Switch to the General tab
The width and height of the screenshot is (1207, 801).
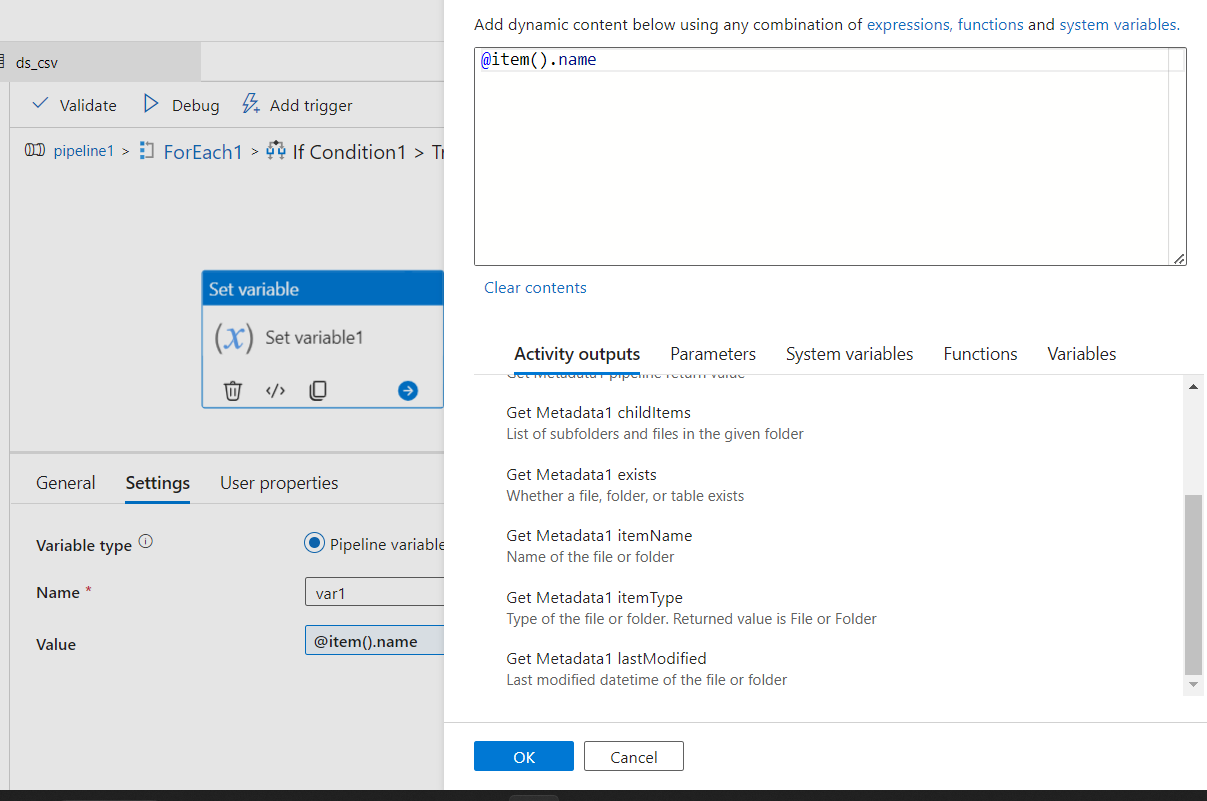[x=65, y=483]
